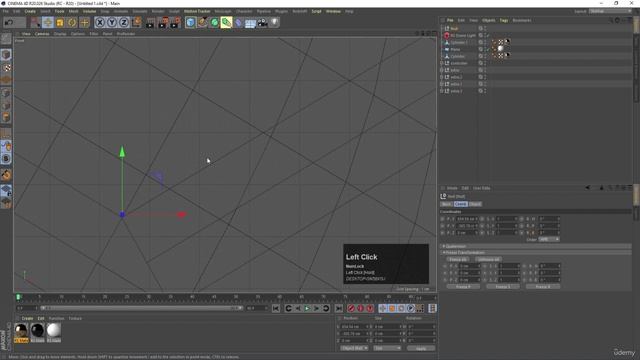Select Texture mode in left sidebar
640x360 pixels.
coord(6,67)
